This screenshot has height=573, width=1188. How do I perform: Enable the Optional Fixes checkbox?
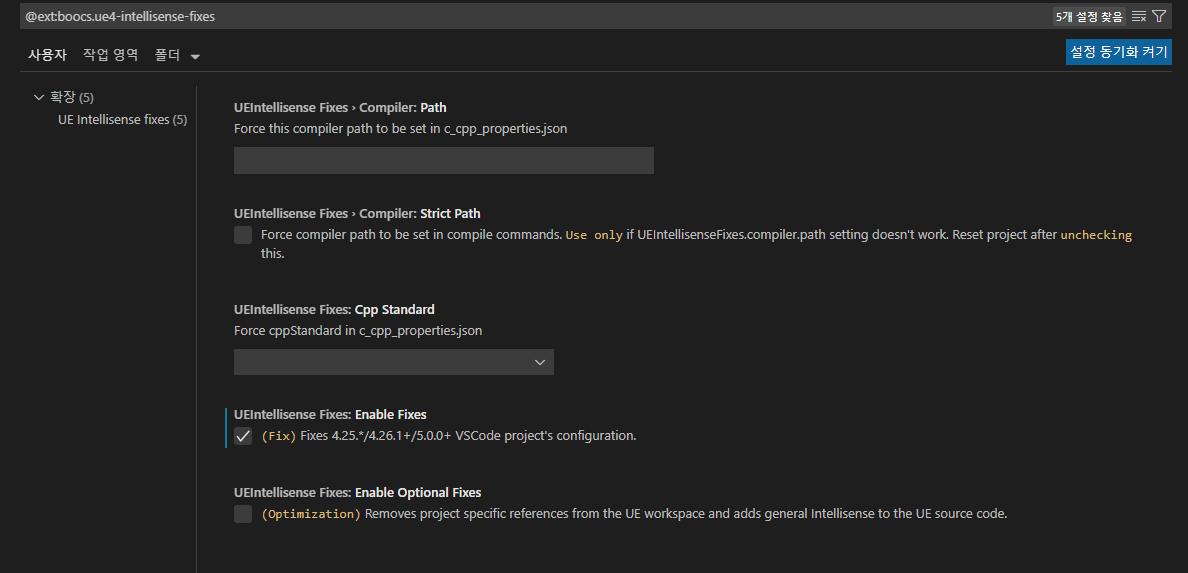[x=243, y=514]
